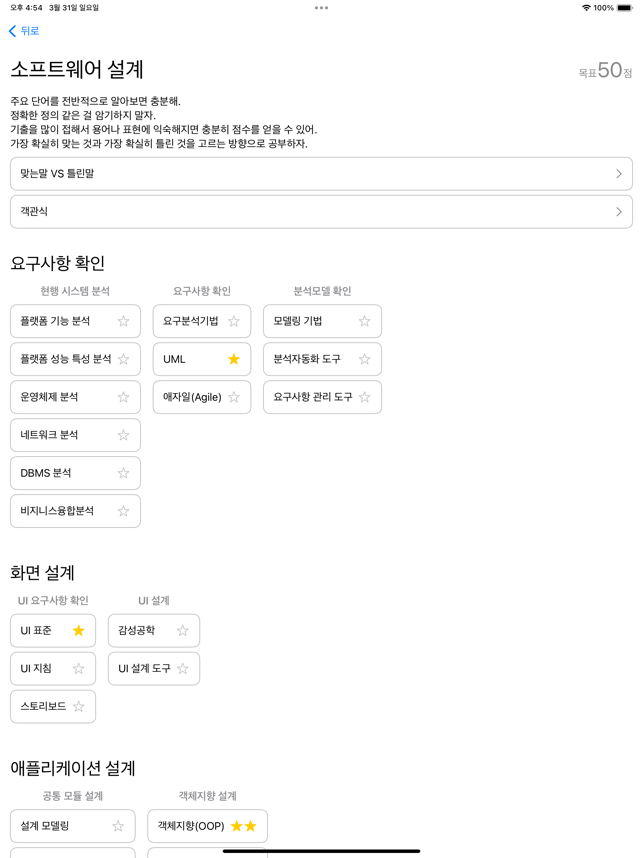Star the 감성공학 item
This screenshot has height=858, width=643.
(x=183, y=631)
